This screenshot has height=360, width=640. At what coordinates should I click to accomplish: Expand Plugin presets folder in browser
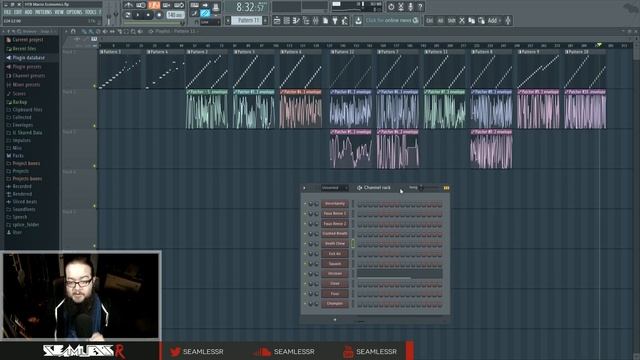(x=27, y=67)
